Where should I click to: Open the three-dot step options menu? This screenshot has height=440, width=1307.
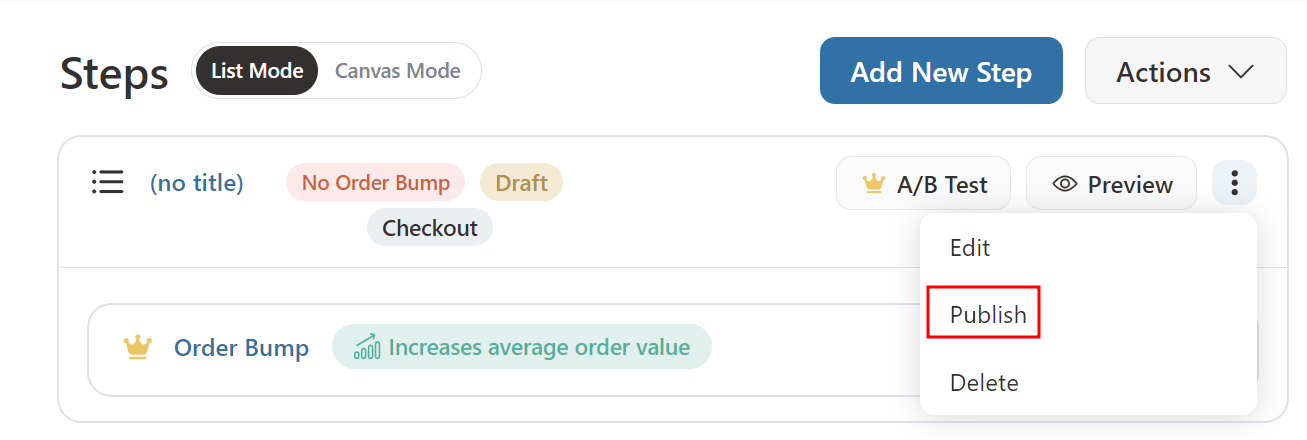pos(1235,183)
